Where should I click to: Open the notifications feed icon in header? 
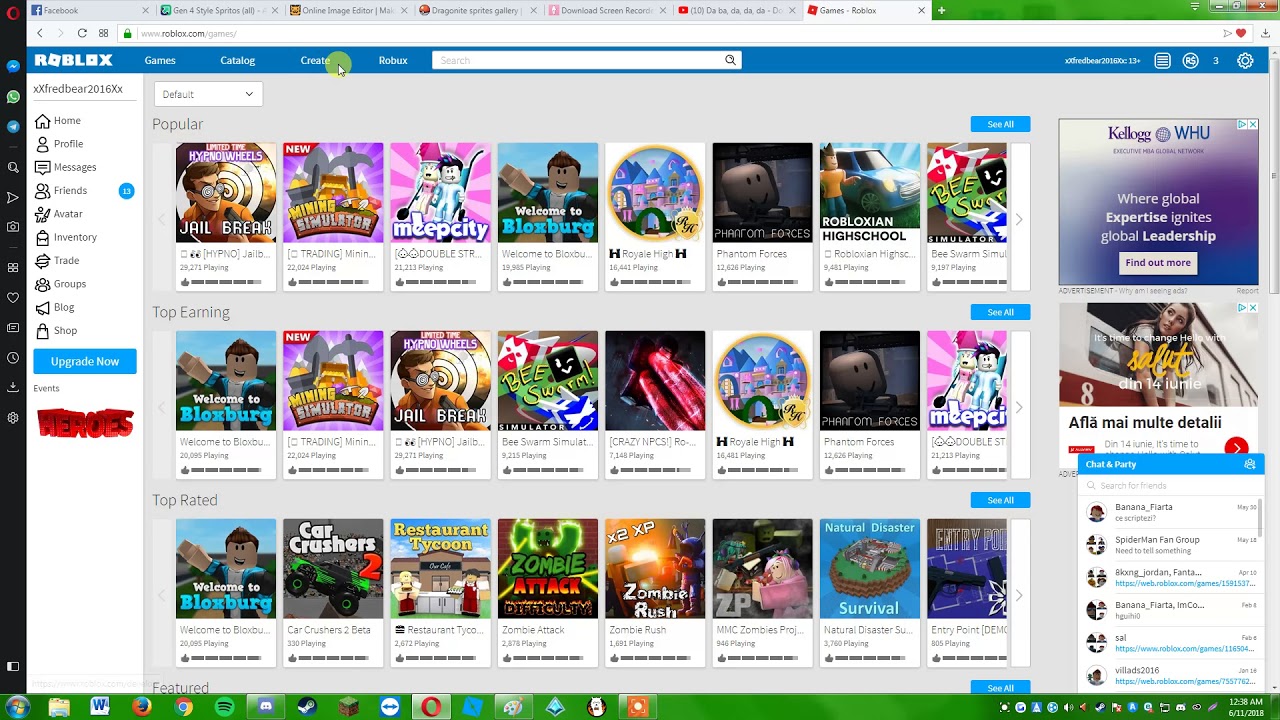[x=1162, y=60]
